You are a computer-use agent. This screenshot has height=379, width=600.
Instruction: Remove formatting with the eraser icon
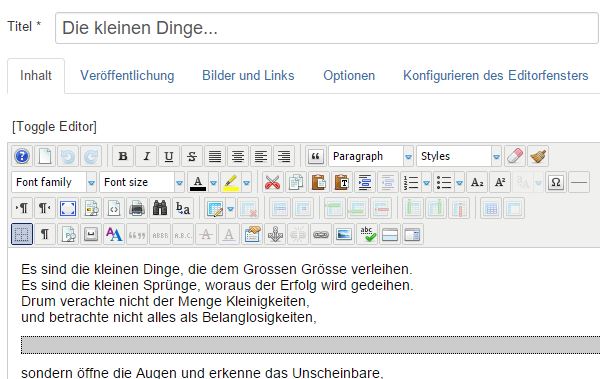[x=515, y=156]
